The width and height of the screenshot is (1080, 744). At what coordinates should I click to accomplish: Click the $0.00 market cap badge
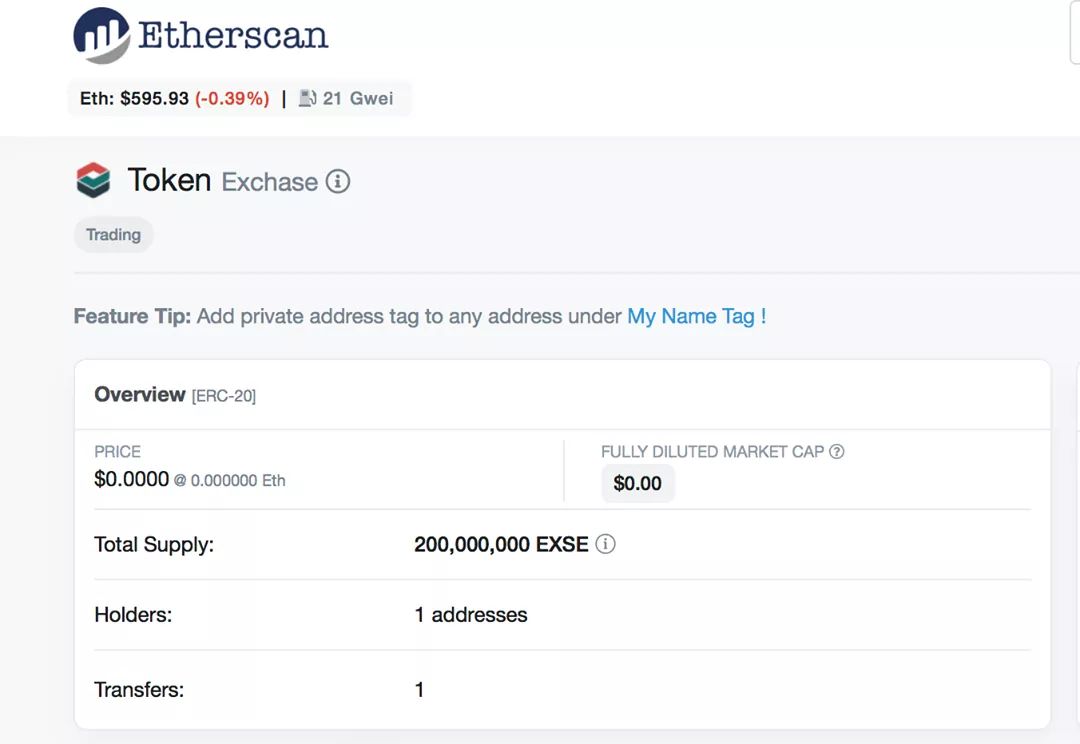point(637,484)
